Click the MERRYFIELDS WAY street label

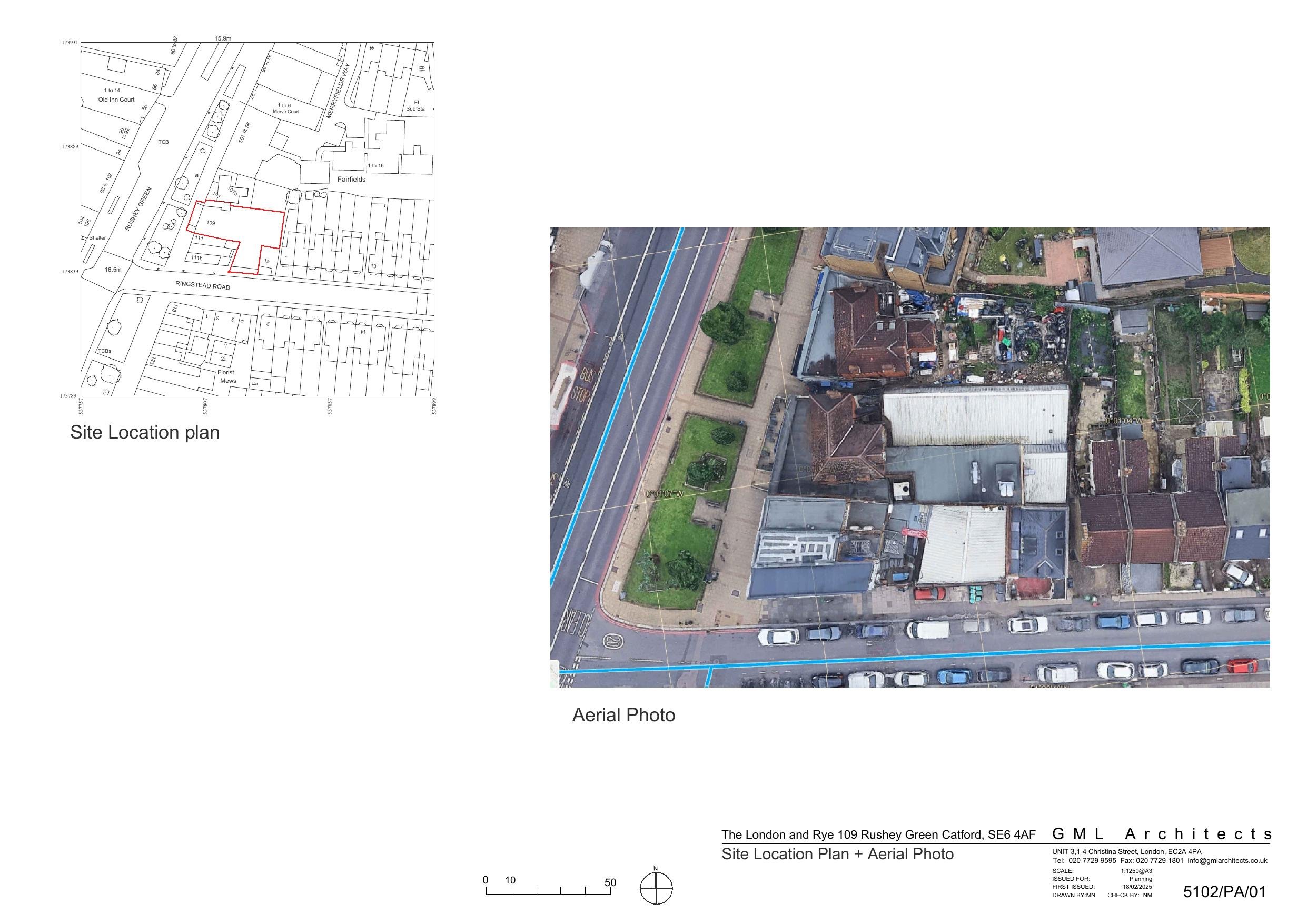coord(338,91)
